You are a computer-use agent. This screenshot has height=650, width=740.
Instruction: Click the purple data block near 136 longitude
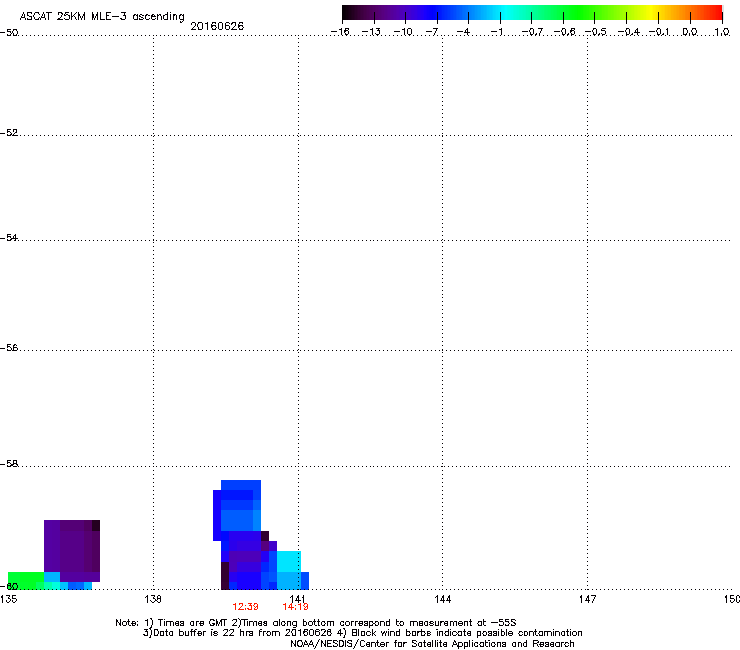pos(72,550)
